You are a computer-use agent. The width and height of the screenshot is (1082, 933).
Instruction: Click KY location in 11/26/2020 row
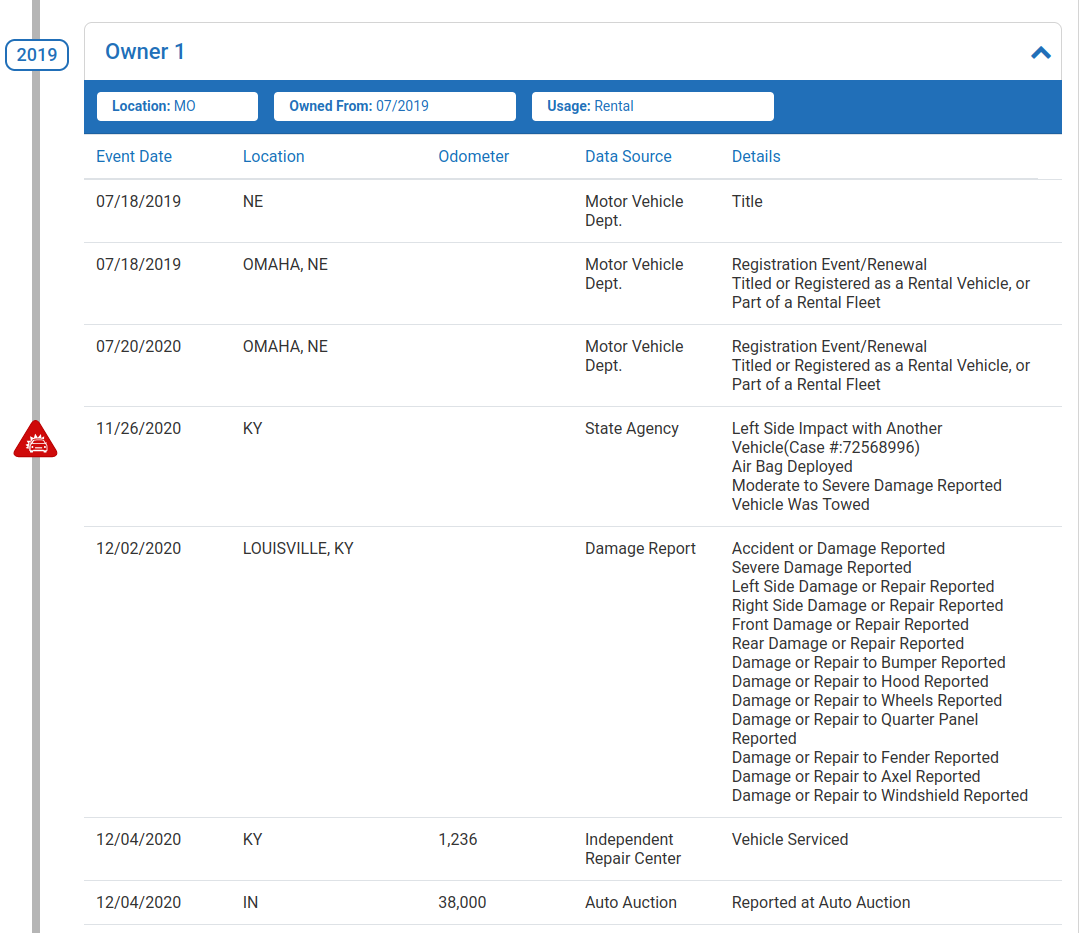tap(252, 429)
